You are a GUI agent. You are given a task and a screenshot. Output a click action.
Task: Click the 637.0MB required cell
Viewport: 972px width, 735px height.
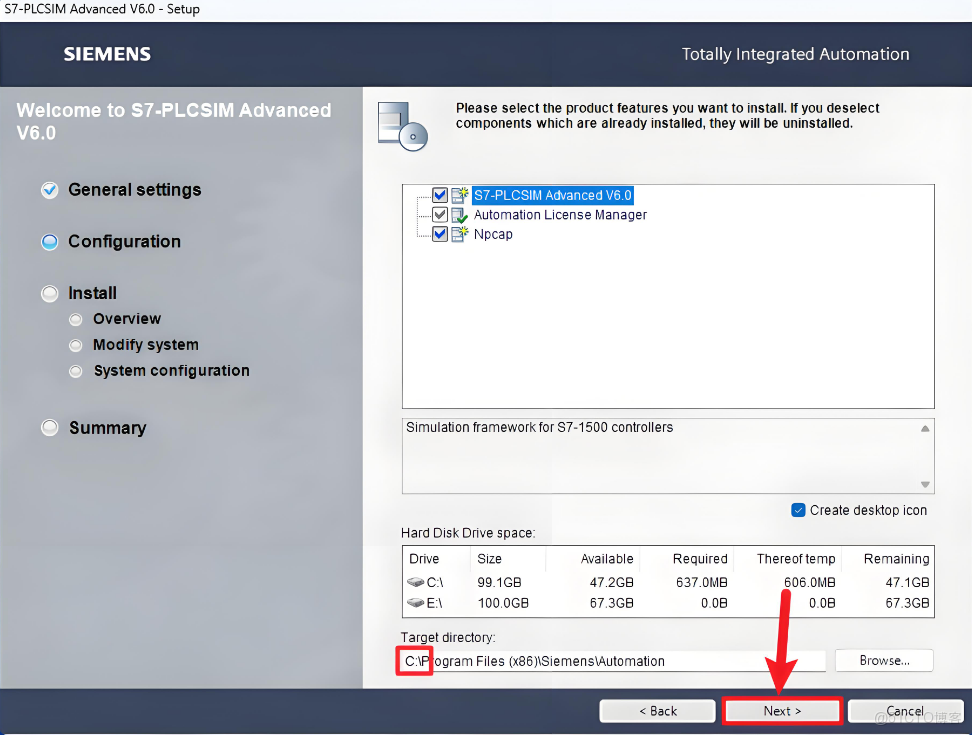(x=701, y=583)
